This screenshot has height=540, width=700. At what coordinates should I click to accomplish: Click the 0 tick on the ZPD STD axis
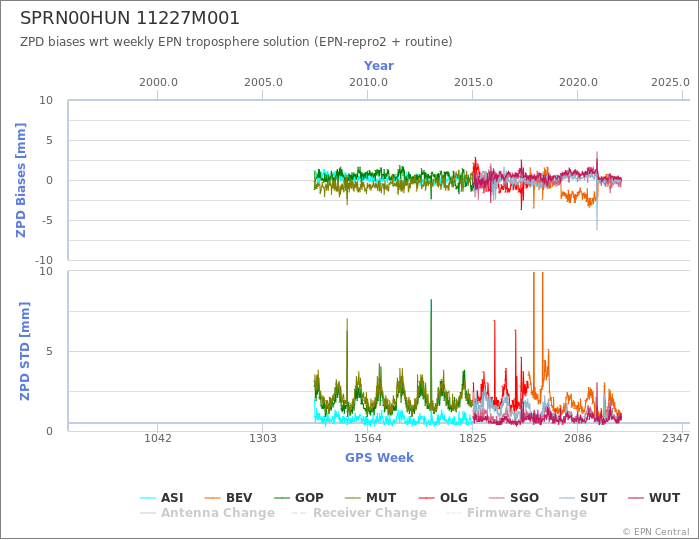coord(50,431)
